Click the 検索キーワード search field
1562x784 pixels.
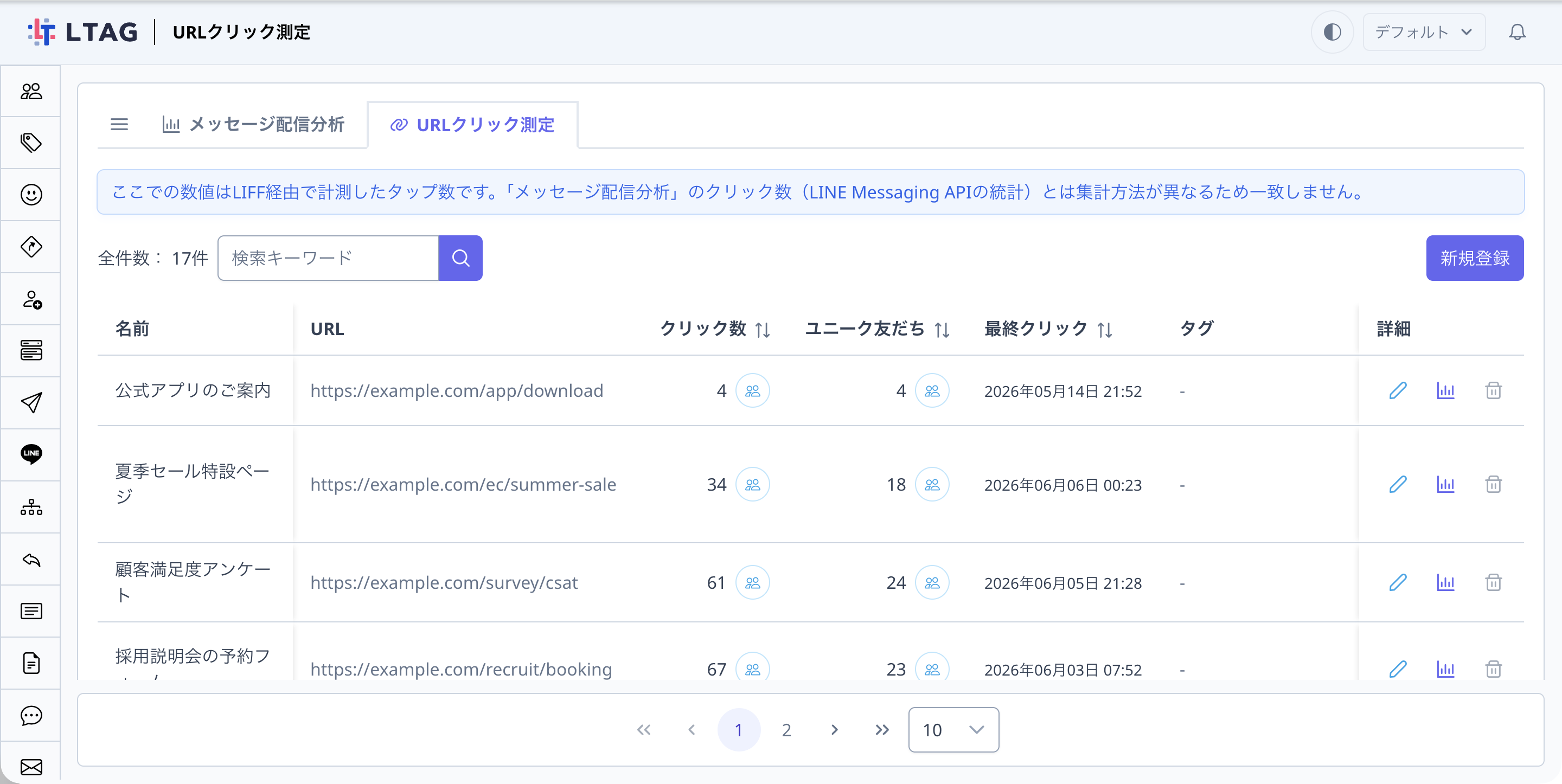tap(328, 258)
